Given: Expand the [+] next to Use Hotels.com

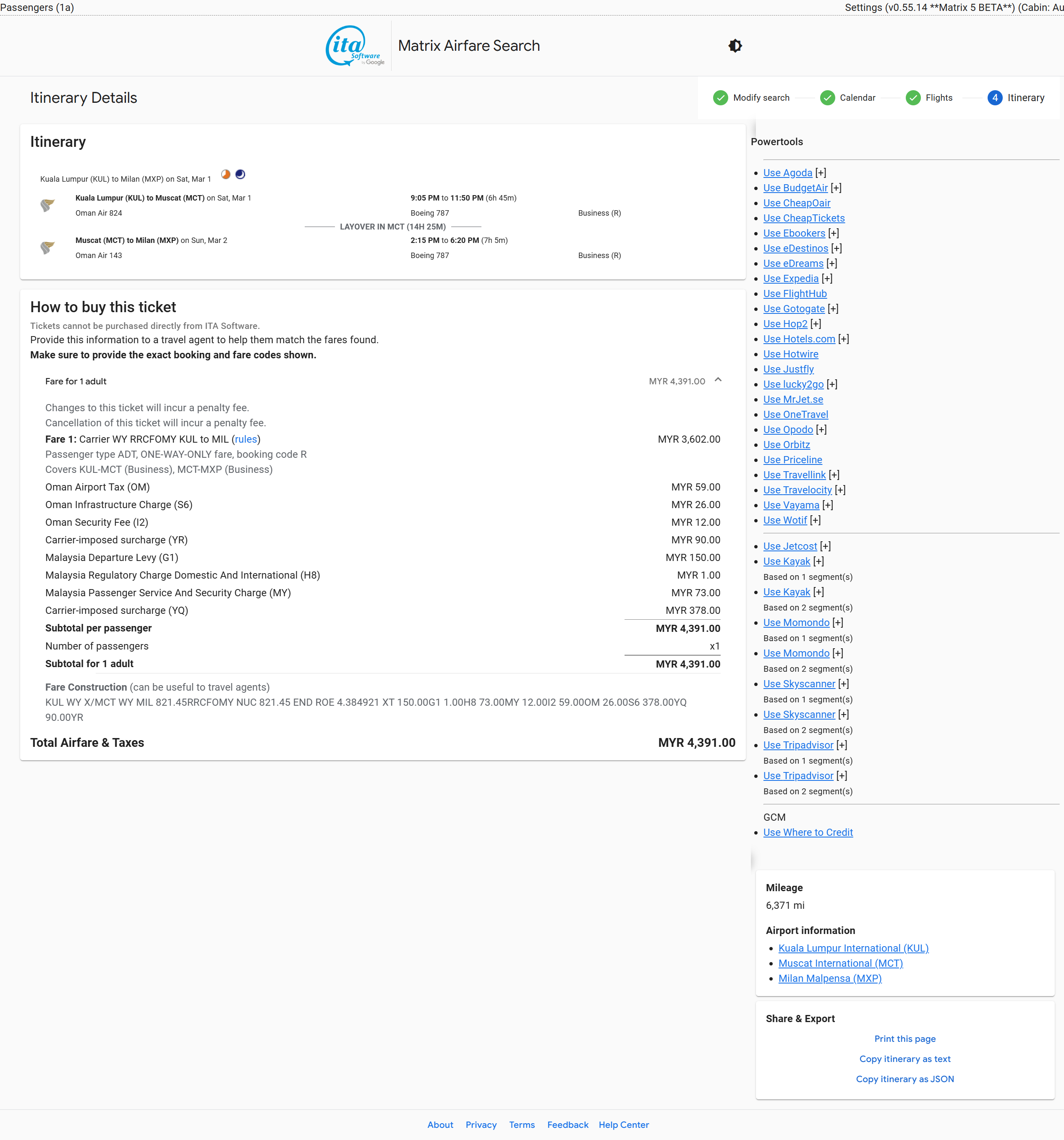Looking at the screenshot, I should tap(844, 339).
